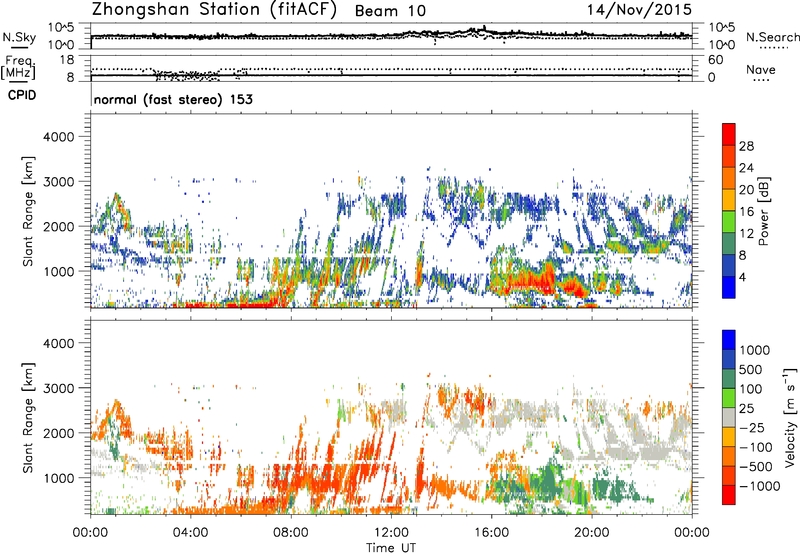The image size is (800, 554).
Task: Click the 3000 tick on the velocity panel
Action: pyautogui.click(x=59, y=388)
